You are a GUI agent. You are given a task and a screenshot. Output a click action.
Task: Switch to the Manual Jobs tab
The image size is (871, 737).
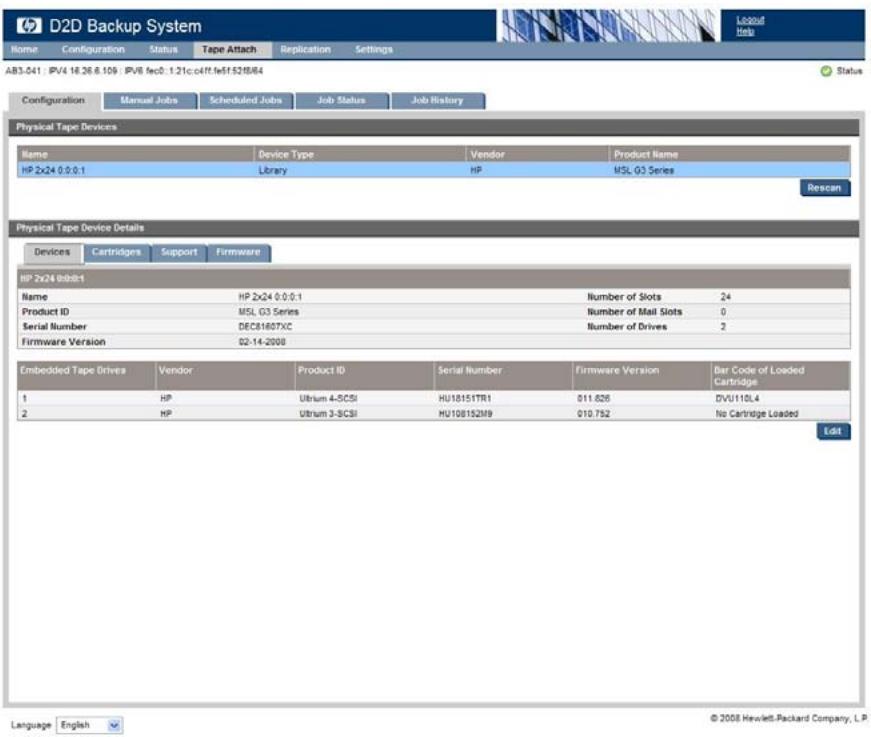[x=149, y=101]
